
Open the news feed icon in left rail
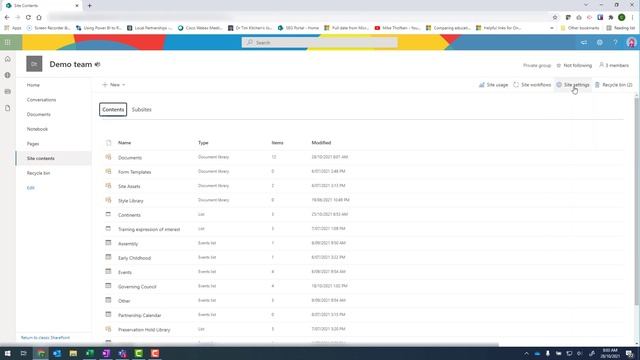(7, 91)
